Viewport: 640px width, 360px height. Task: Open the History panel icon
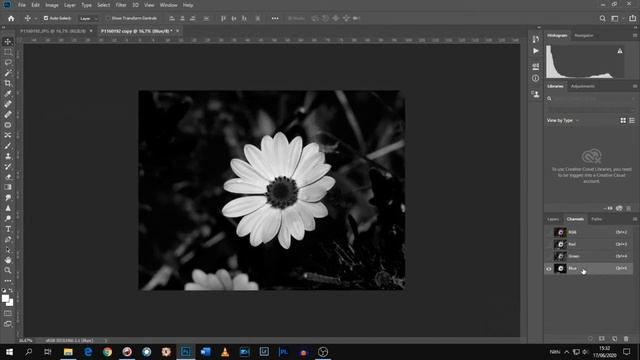click(536, 39)
